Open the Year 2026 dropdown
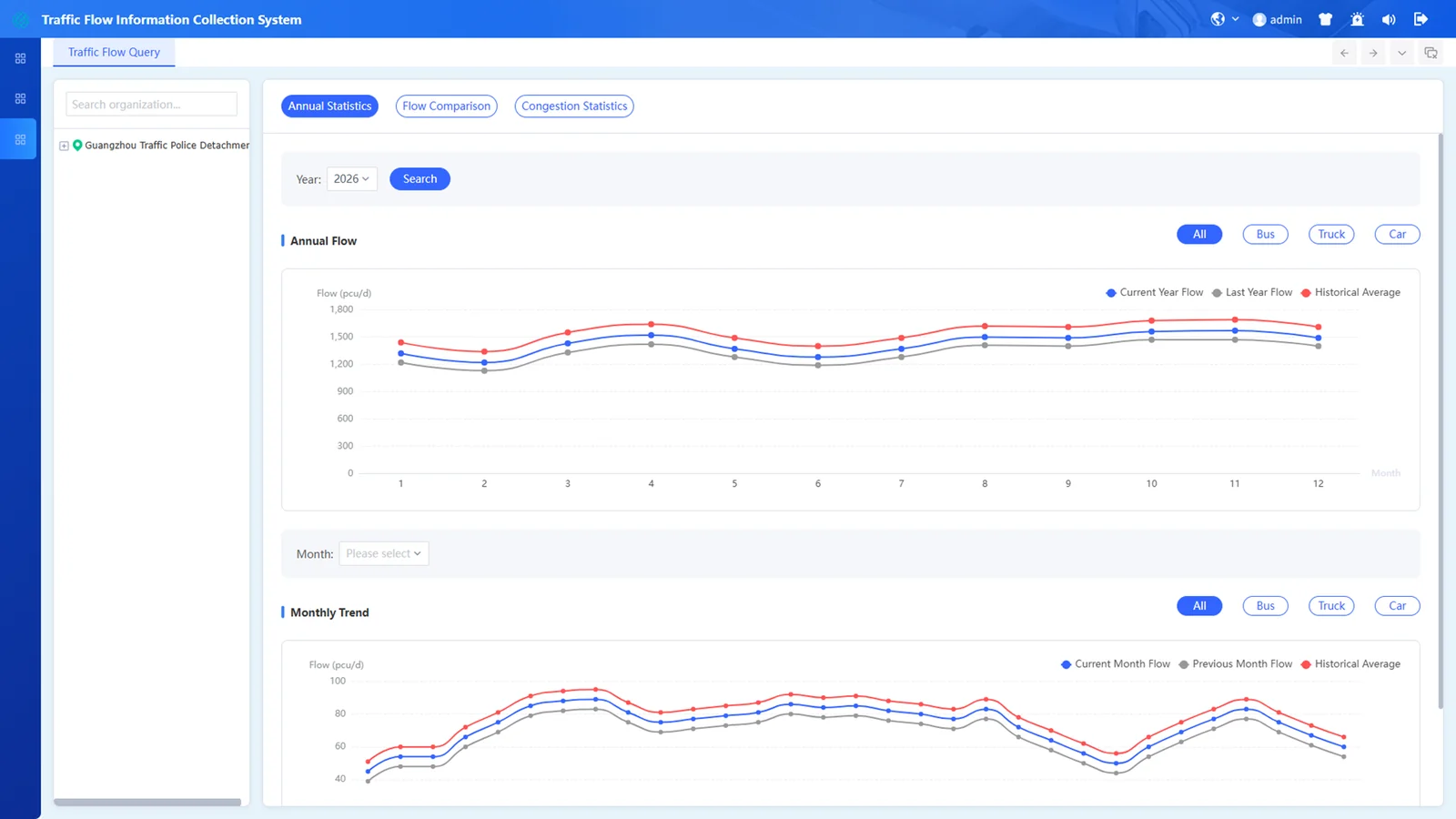The height and width of the screenshot is (819, 1456). (x=351, y=179)
